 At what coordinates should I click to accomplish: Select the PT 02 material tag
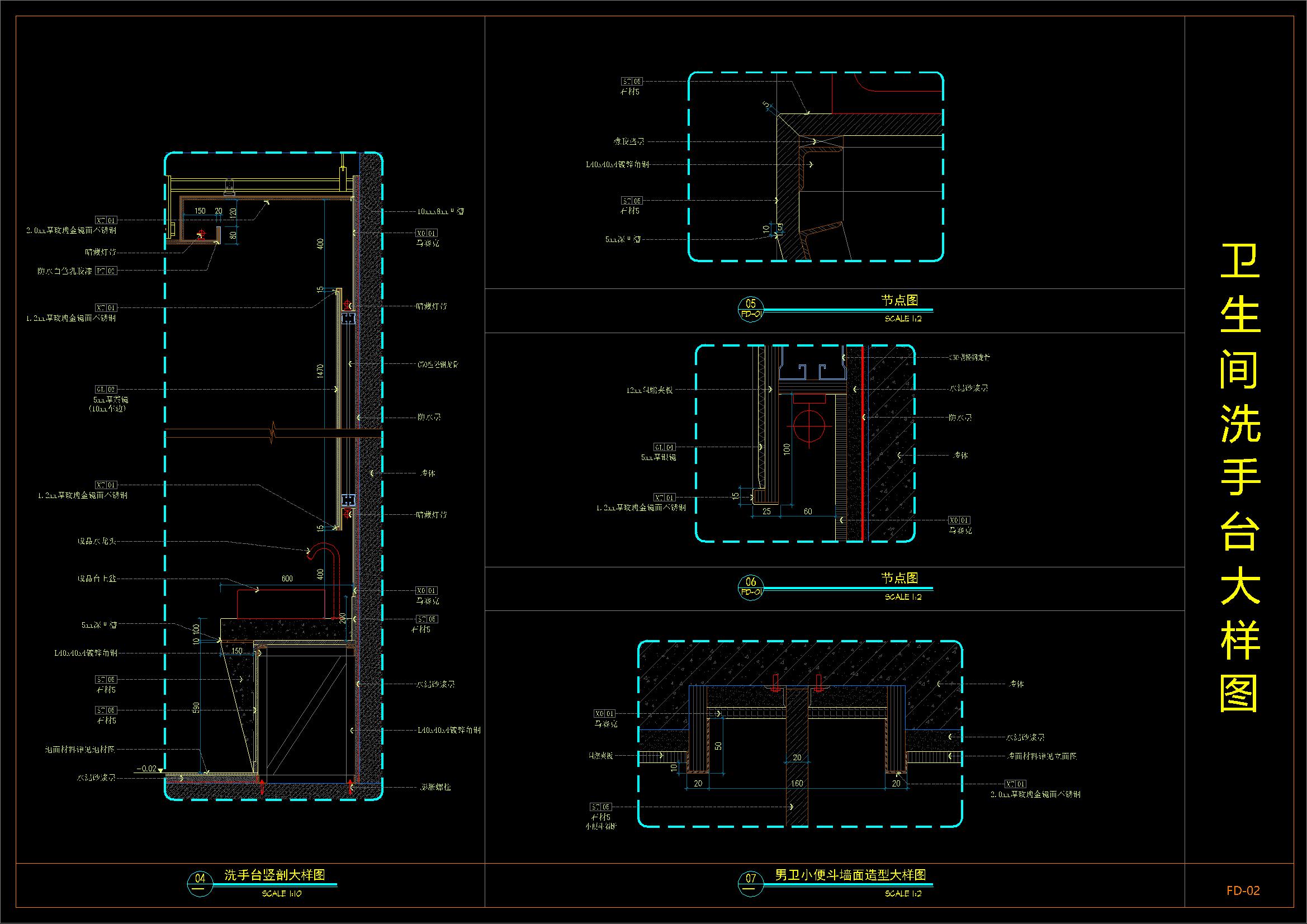coord(106,271)
